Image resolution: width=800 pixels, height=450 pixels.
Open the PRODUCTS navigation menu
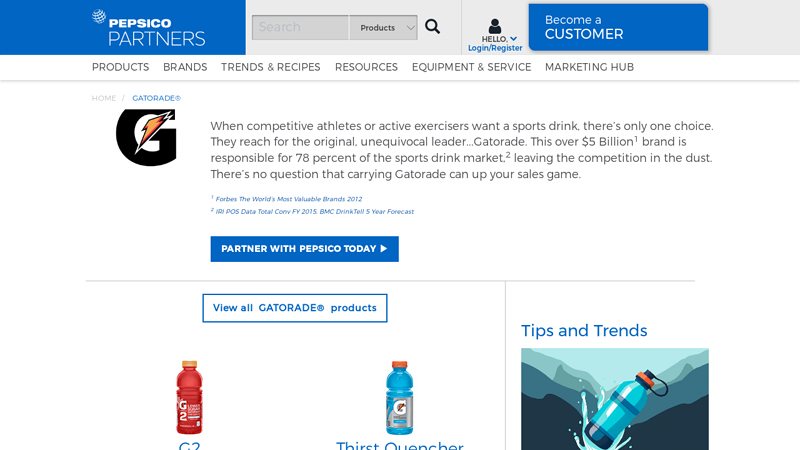120,67
